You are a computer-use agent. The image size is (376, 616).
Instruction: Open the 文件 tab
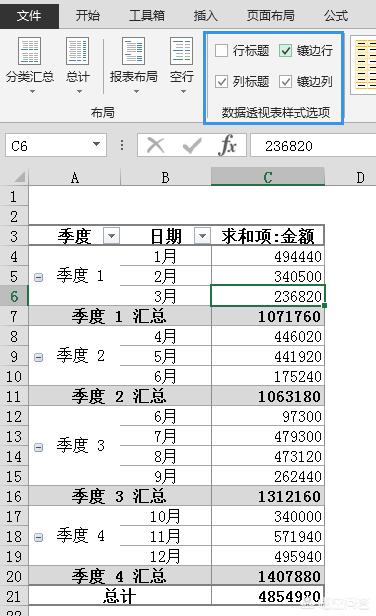click(x=29, y=15)
